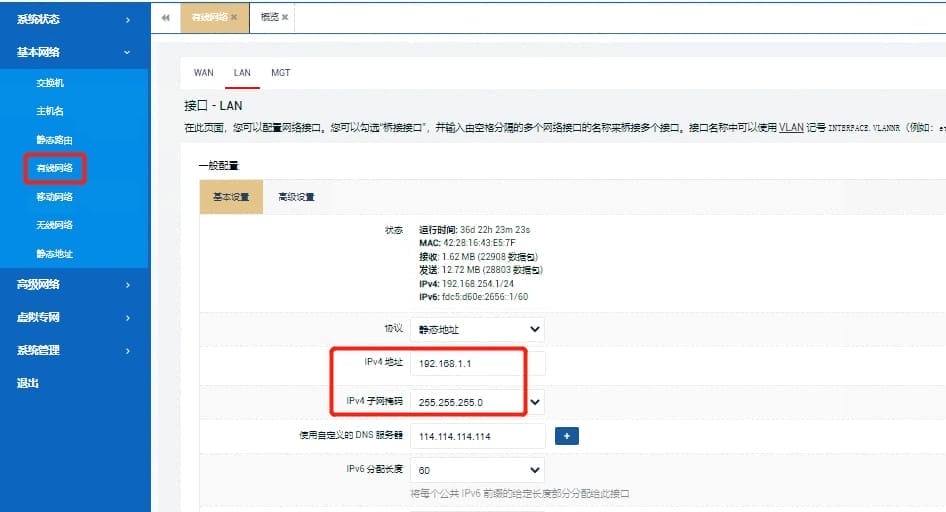Expand the 系统状态 sidebar section
Image resolution: width=946 pixels, height=512 pixels.
click(x=74, y=19)
